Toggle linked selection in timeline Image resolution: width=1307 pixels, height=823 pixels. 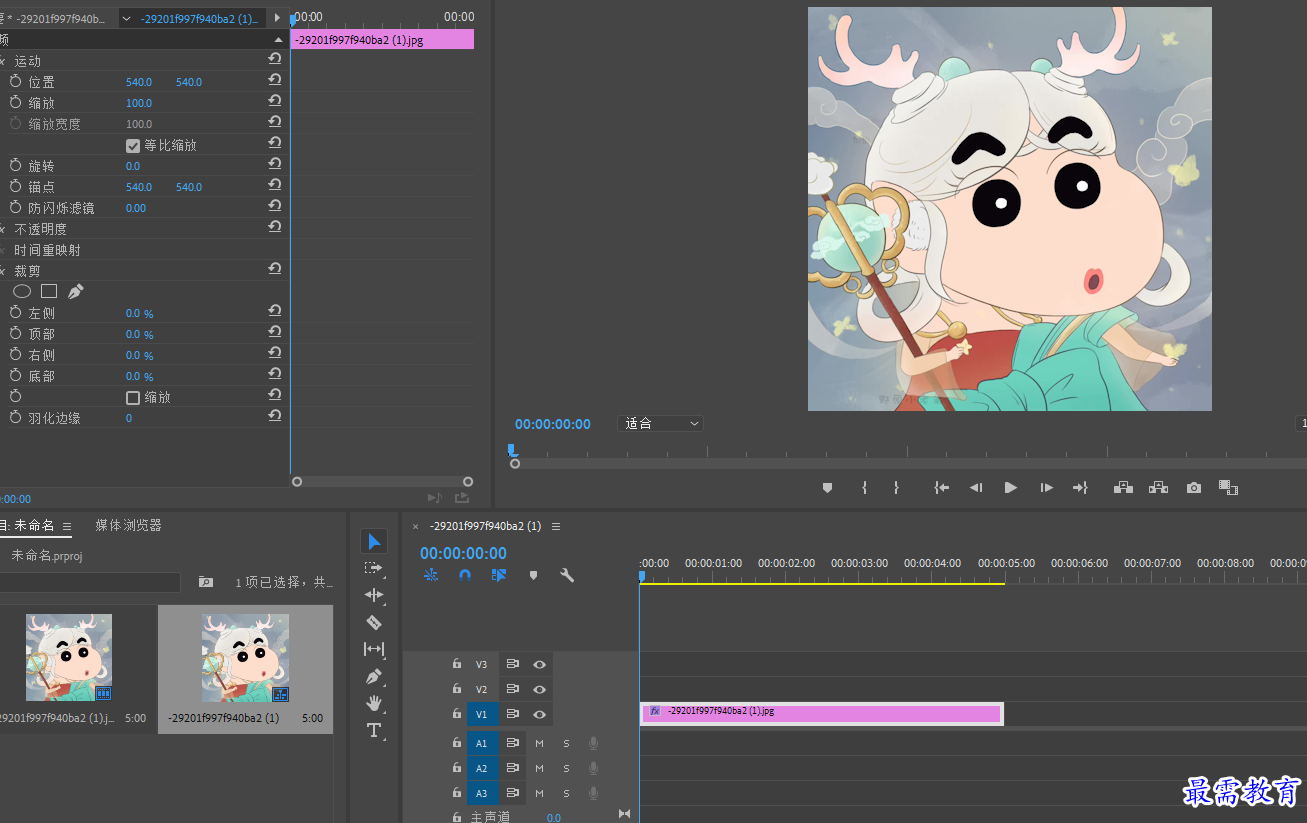coord(499,575)
